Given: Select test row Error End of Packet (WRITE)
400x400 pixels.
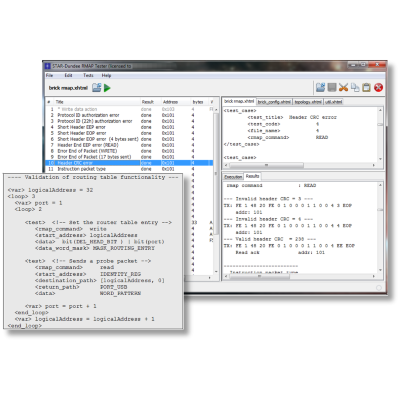Looking at the screenshot, I should (x=129, y=151).
